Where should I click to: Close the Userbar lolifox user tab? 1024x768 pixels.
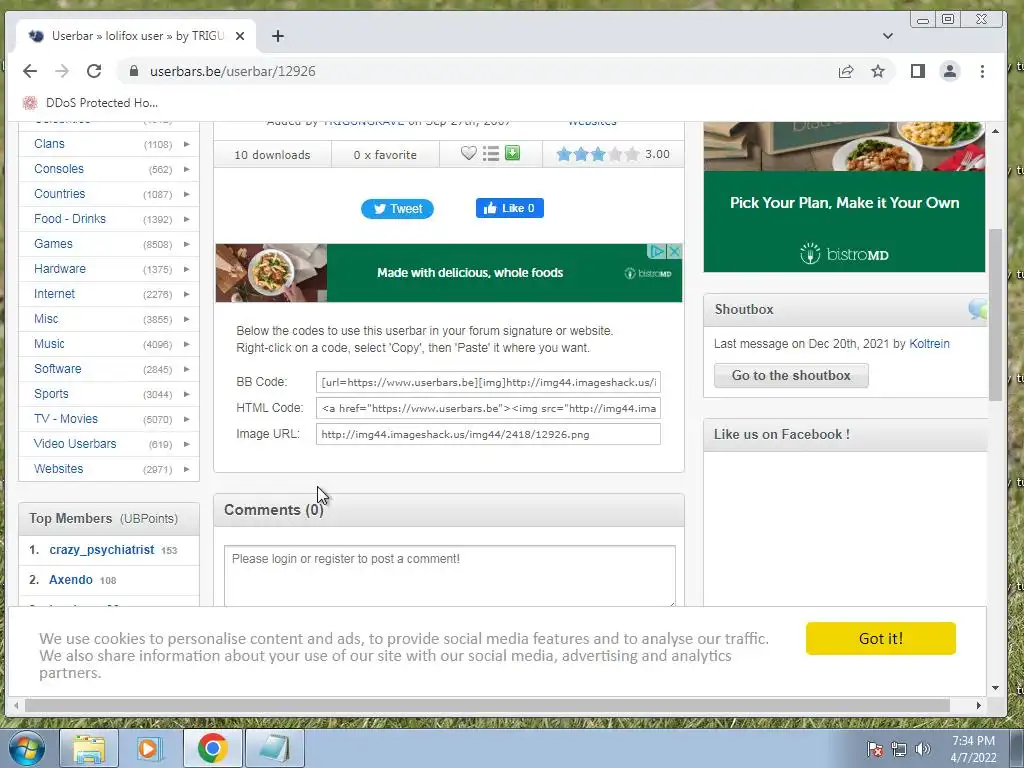coord(240,36)
